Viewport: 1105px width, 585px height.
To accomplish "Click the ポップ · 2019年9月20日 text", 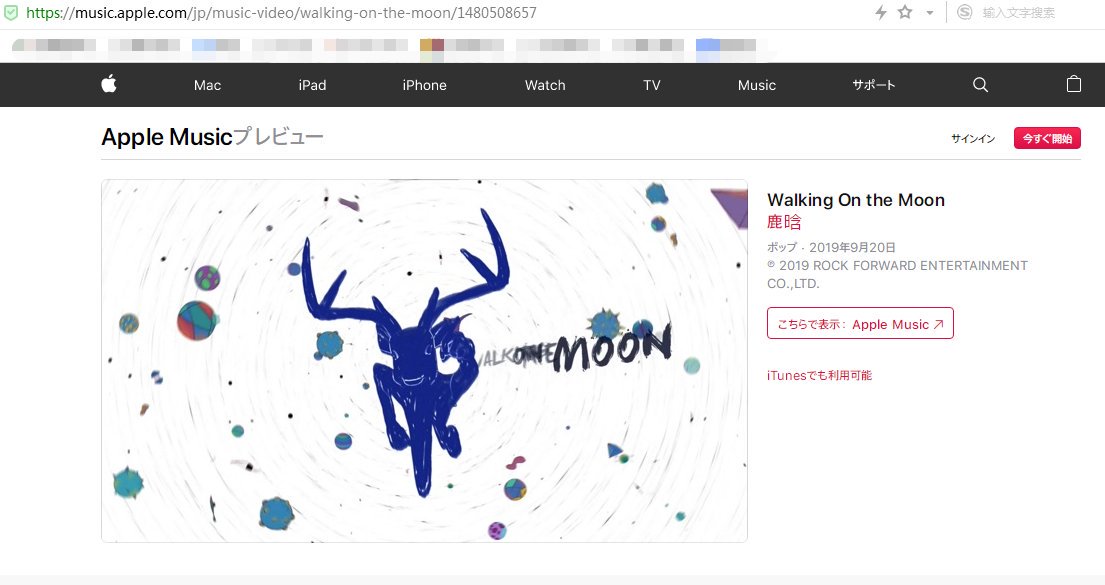I will coord(831,247).
